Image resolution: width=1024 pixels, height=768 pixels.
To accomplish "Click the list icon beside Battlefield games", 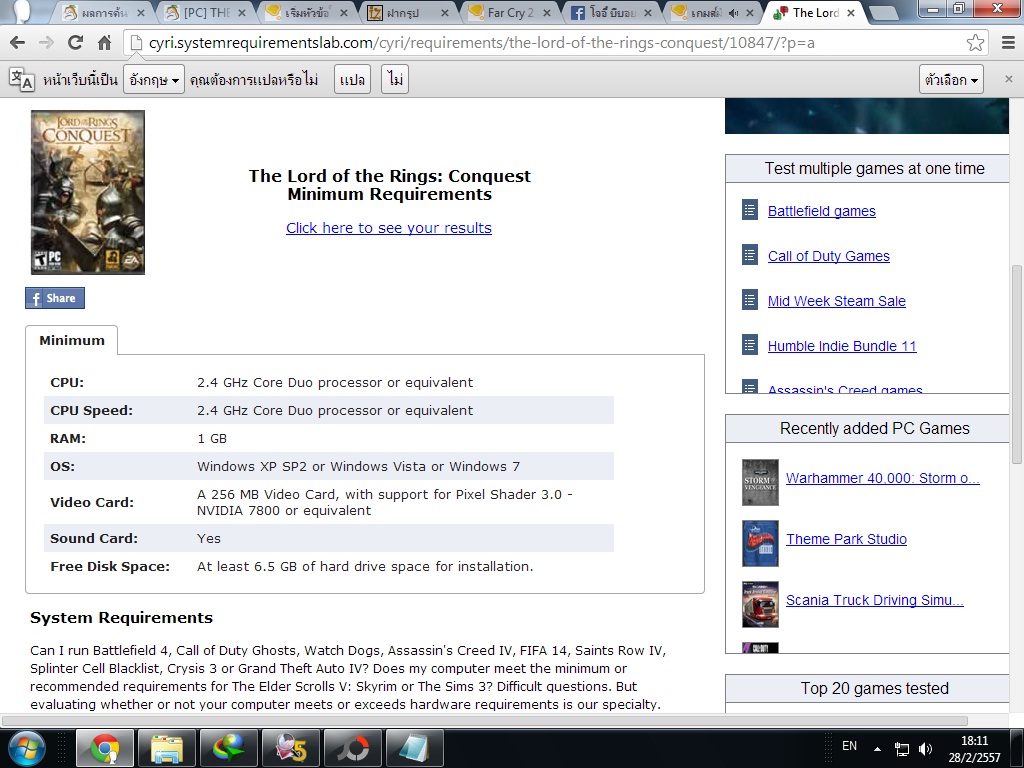I will [750, 210].
